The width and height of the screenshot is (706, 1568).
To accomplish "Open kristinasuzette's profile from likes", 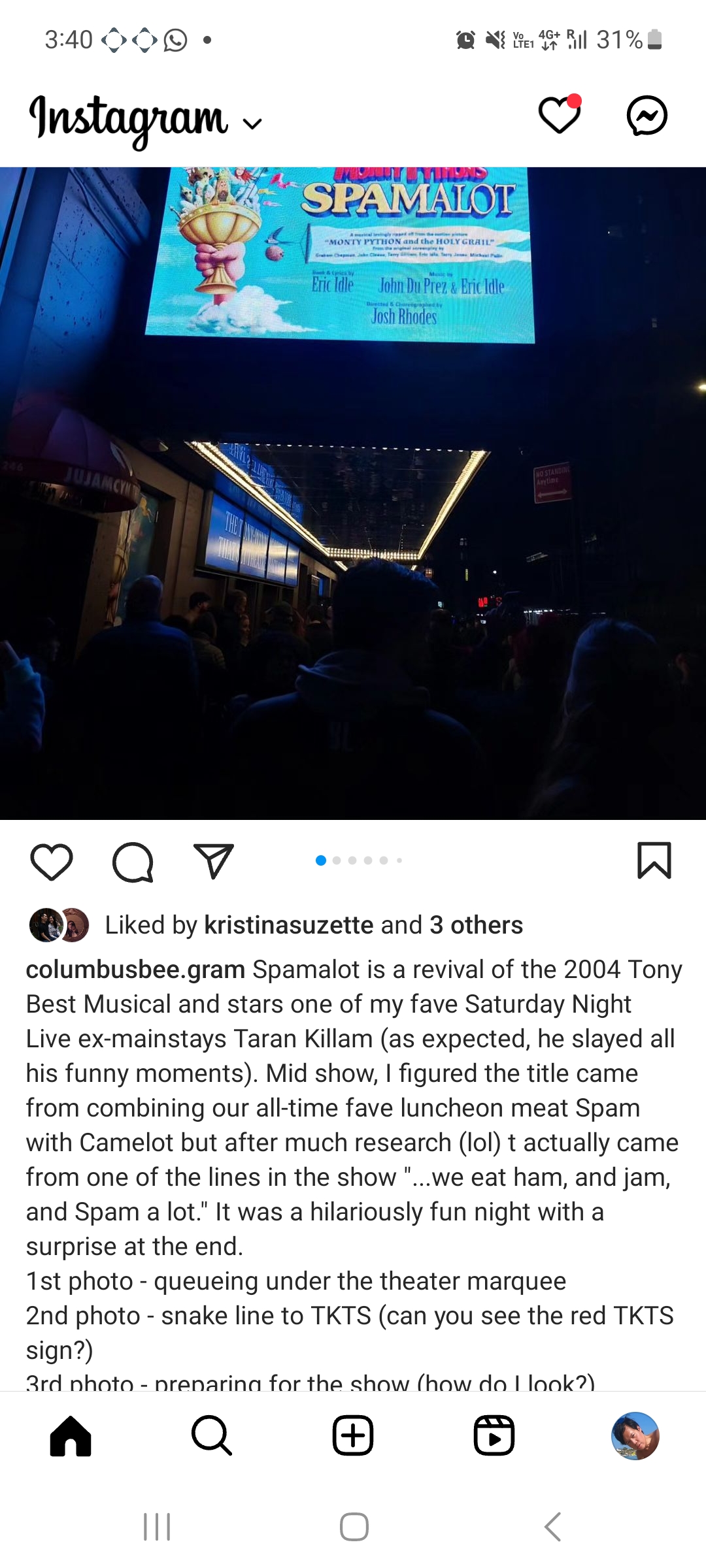I will (289, 925).
